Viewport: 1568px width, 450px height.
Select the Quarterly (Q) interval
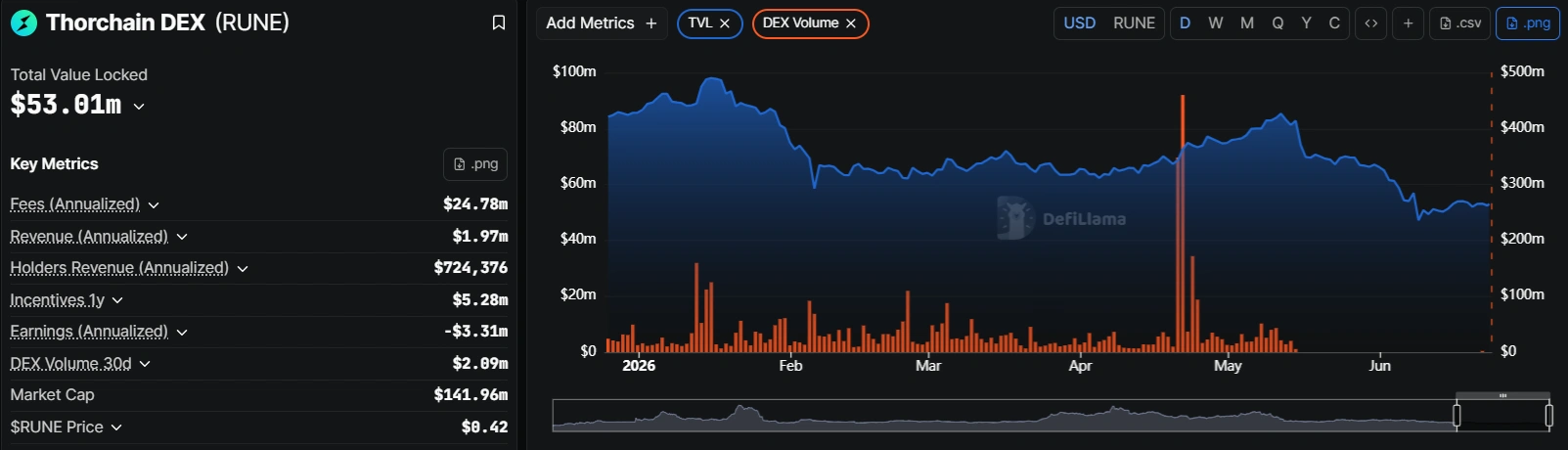(1277, 23)
